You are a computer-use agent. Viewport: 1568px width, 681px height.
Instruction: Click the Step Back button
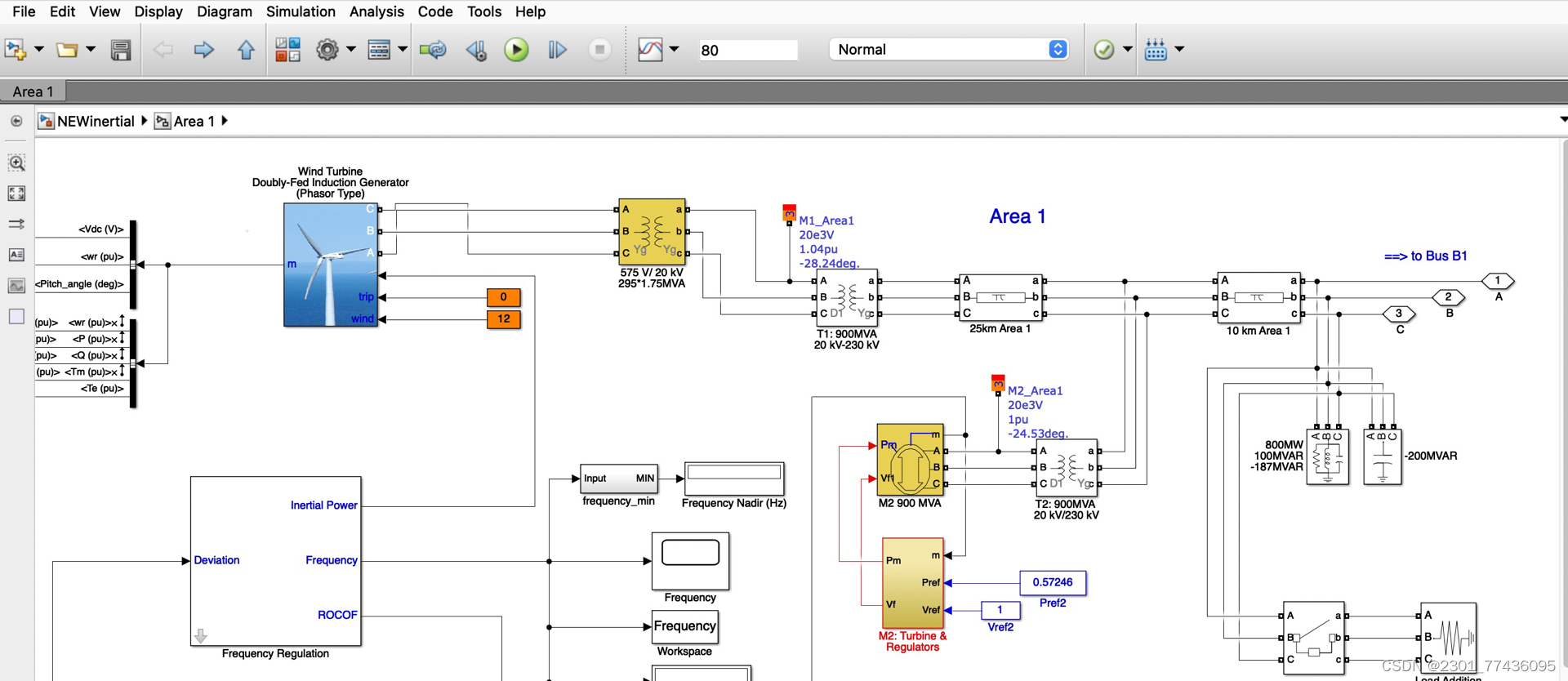tap(477, 50)
